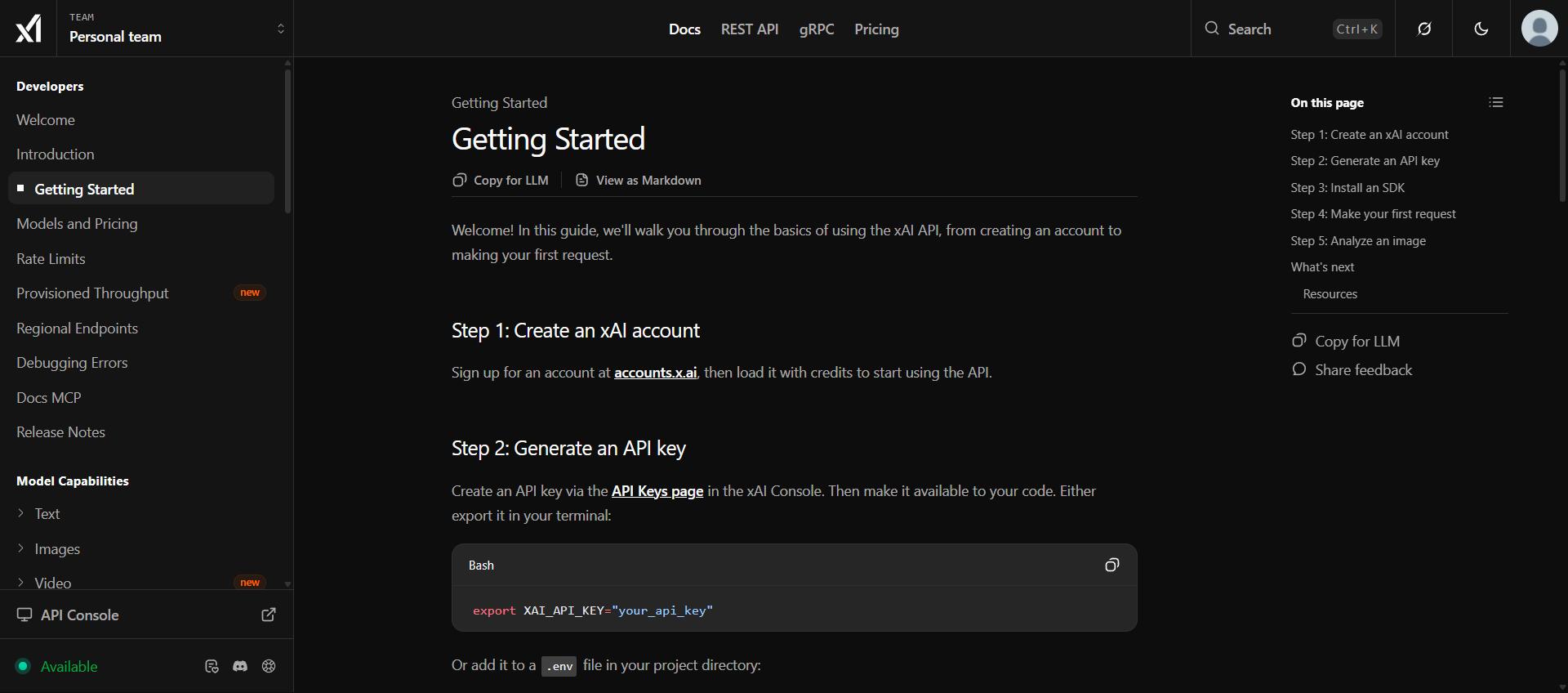Open the Docs top navigation tab

[x=684, y=29]
